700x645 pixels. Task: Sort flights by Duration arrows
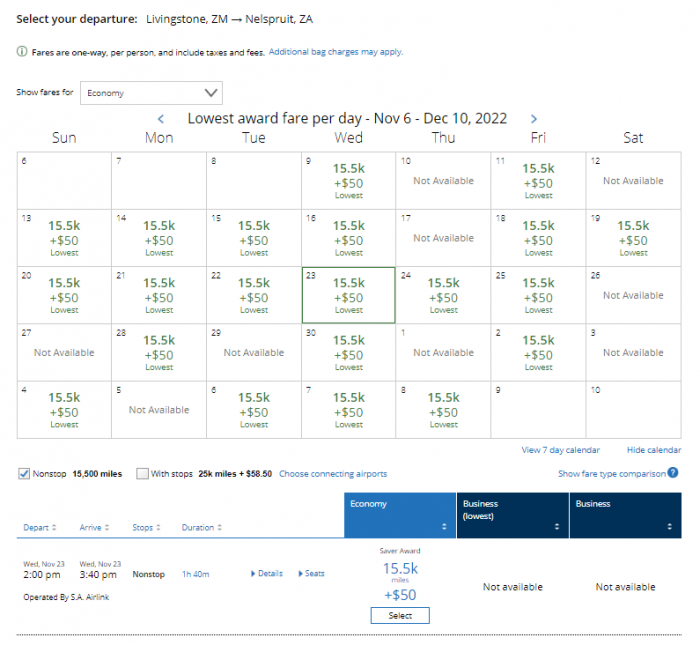tap(219, 527)
